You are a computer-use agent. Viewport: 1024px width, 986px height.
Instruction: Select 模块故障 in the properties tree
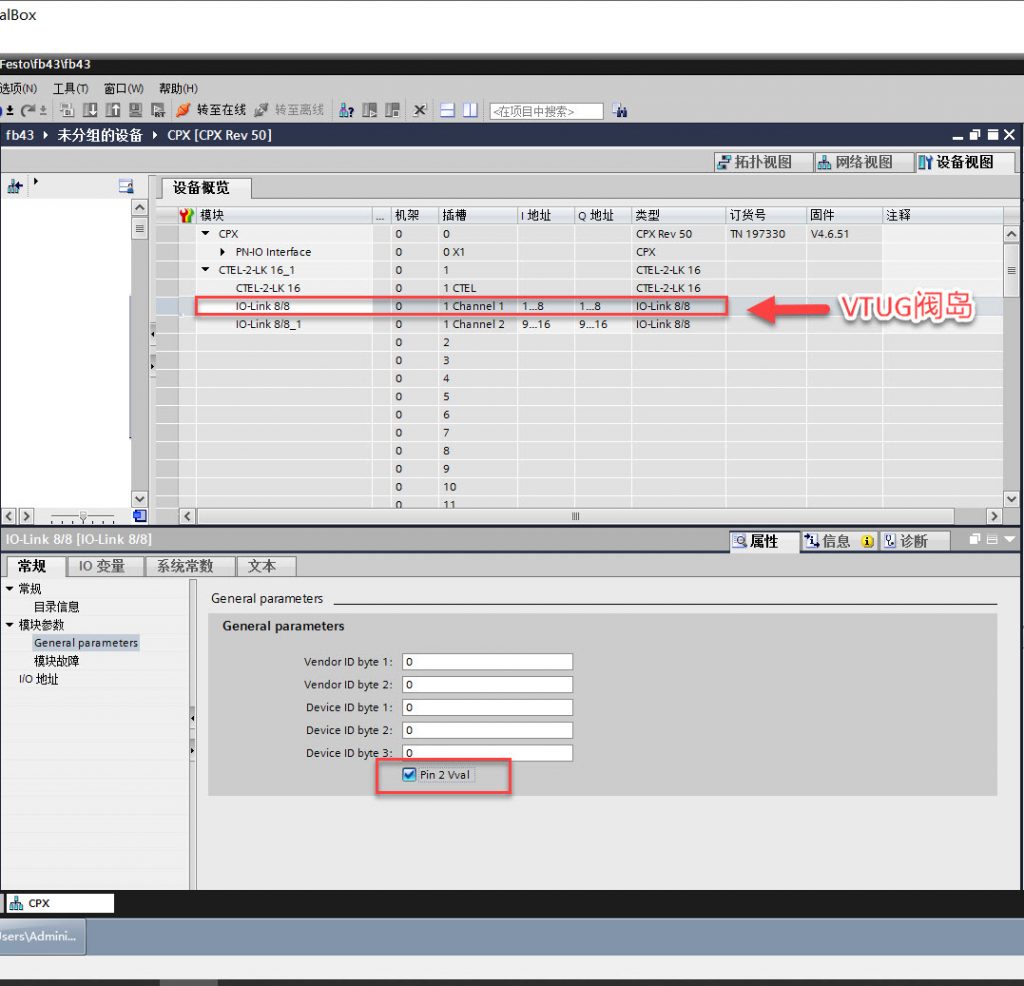(56, 661)
